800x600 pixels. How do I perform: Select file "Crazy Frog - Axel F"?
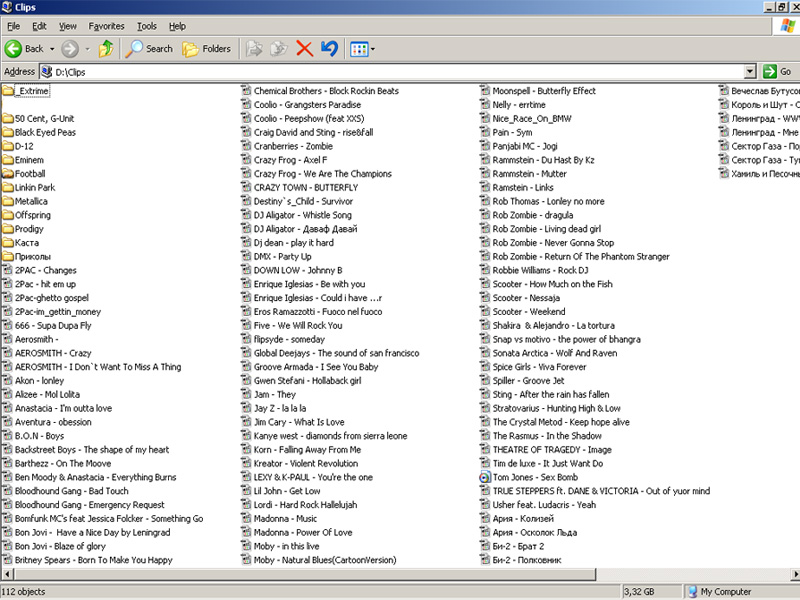click(290, 160)
